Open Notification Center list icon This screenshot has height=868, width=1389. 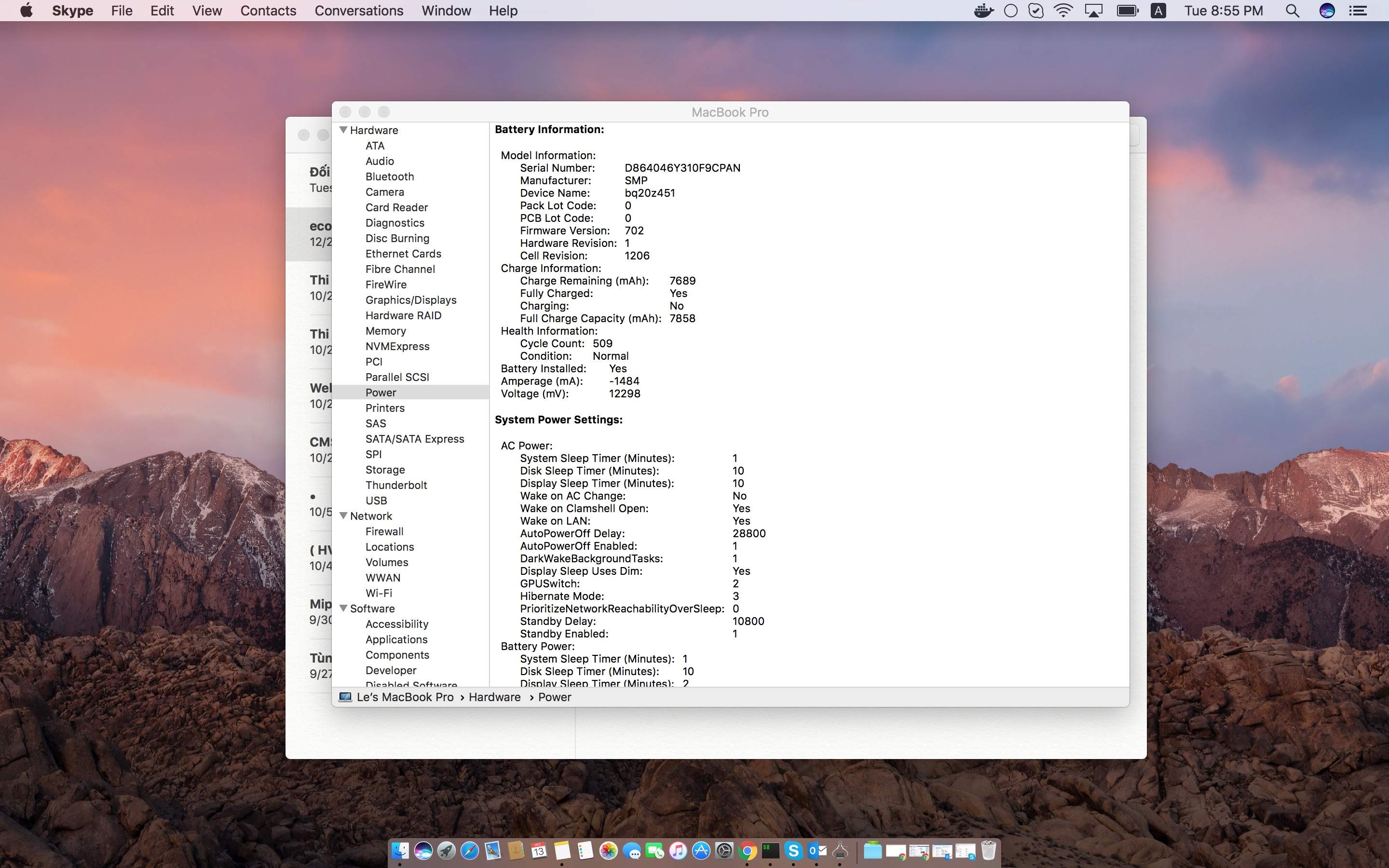pyautogui.click(x=1358, y=10)
